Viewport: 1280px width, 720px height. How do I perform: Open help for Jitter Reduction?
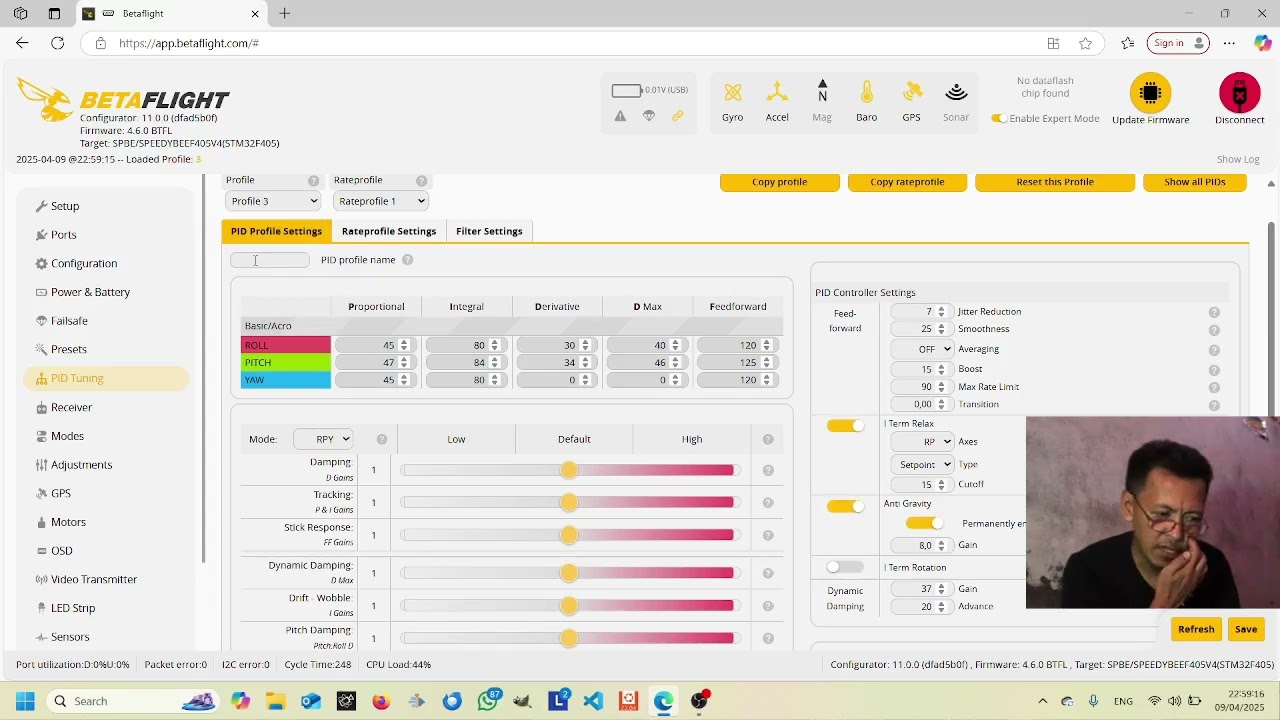click(x=1214, y=312)
